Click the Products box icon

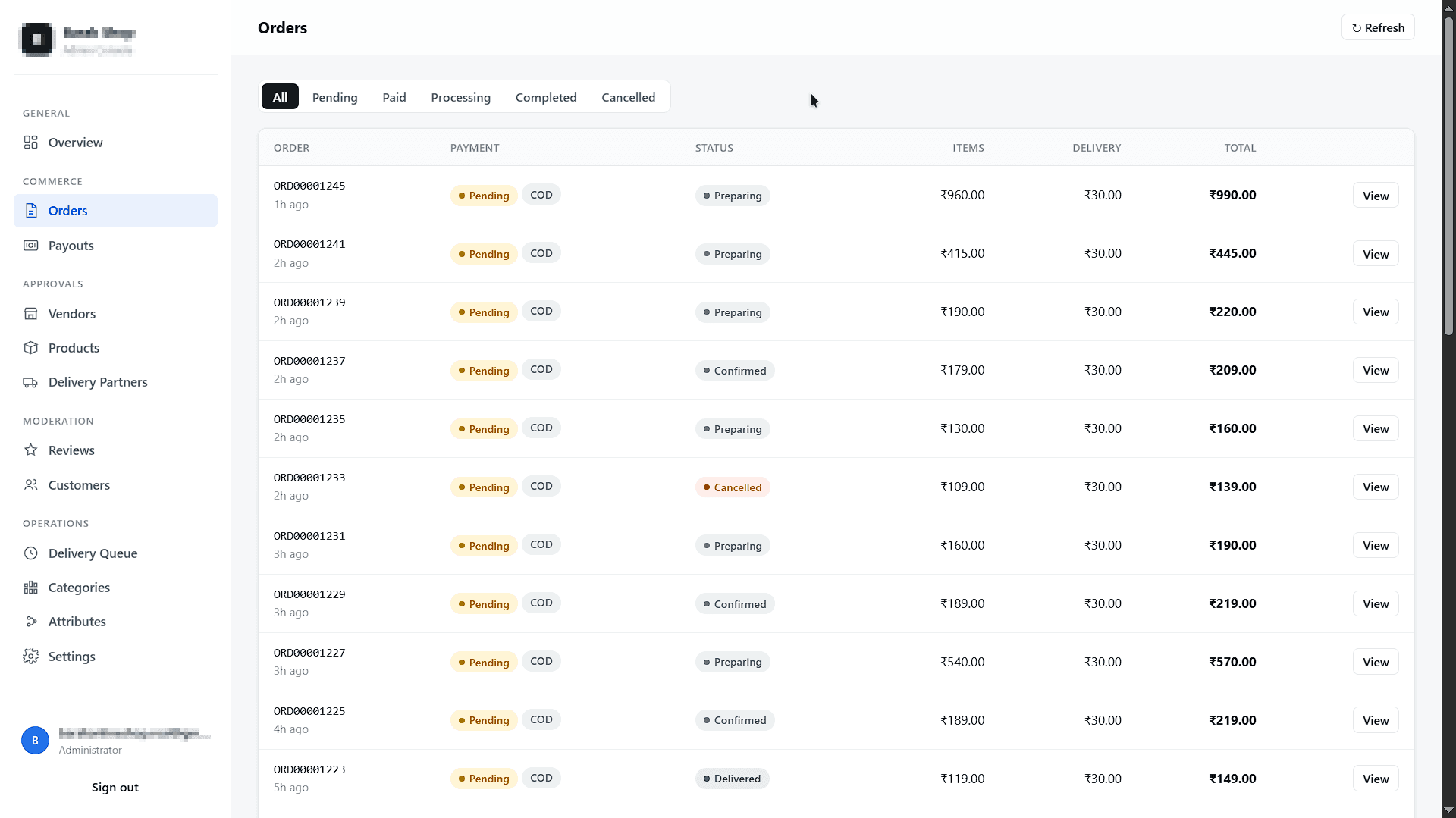pos(30,348)
